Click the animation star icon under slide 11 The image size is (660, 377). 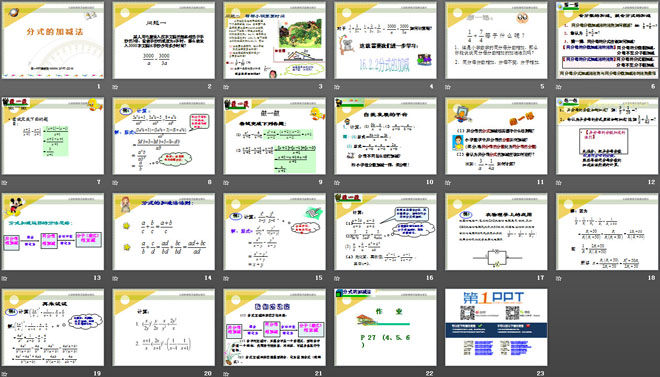pos(448,183)
